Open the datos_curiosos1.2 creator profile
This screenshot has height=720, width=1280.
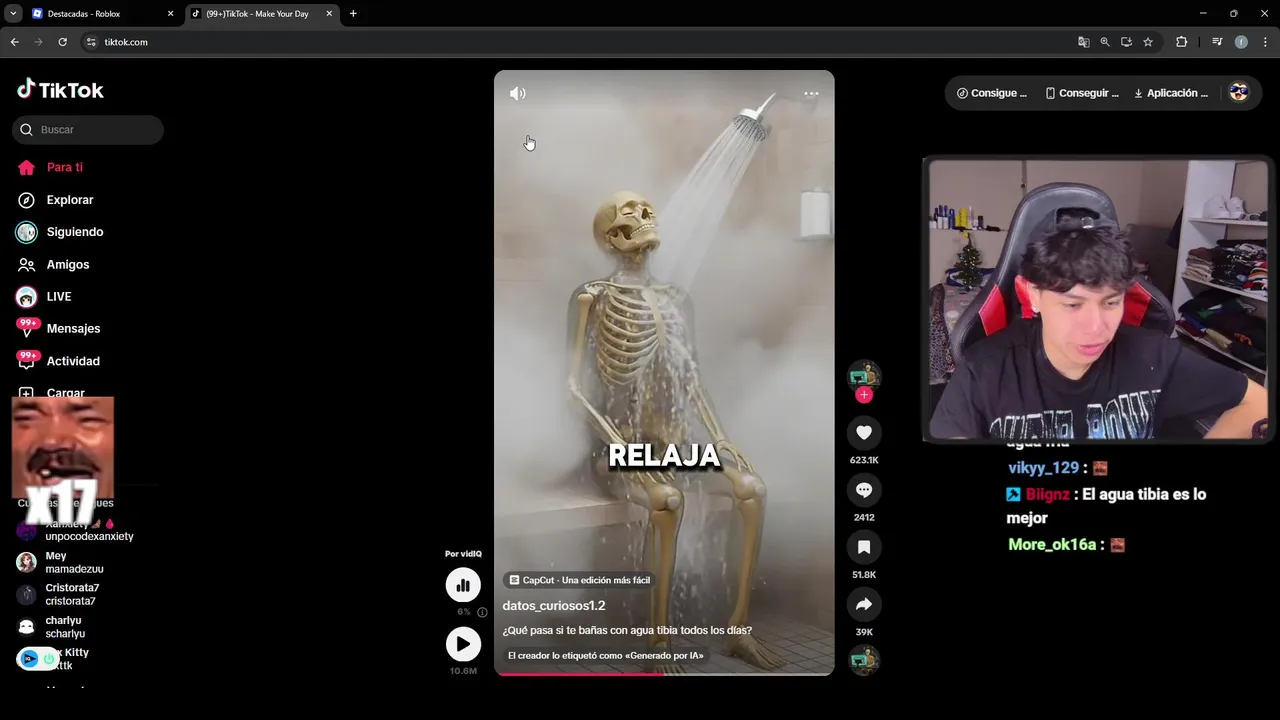[554, 606]
